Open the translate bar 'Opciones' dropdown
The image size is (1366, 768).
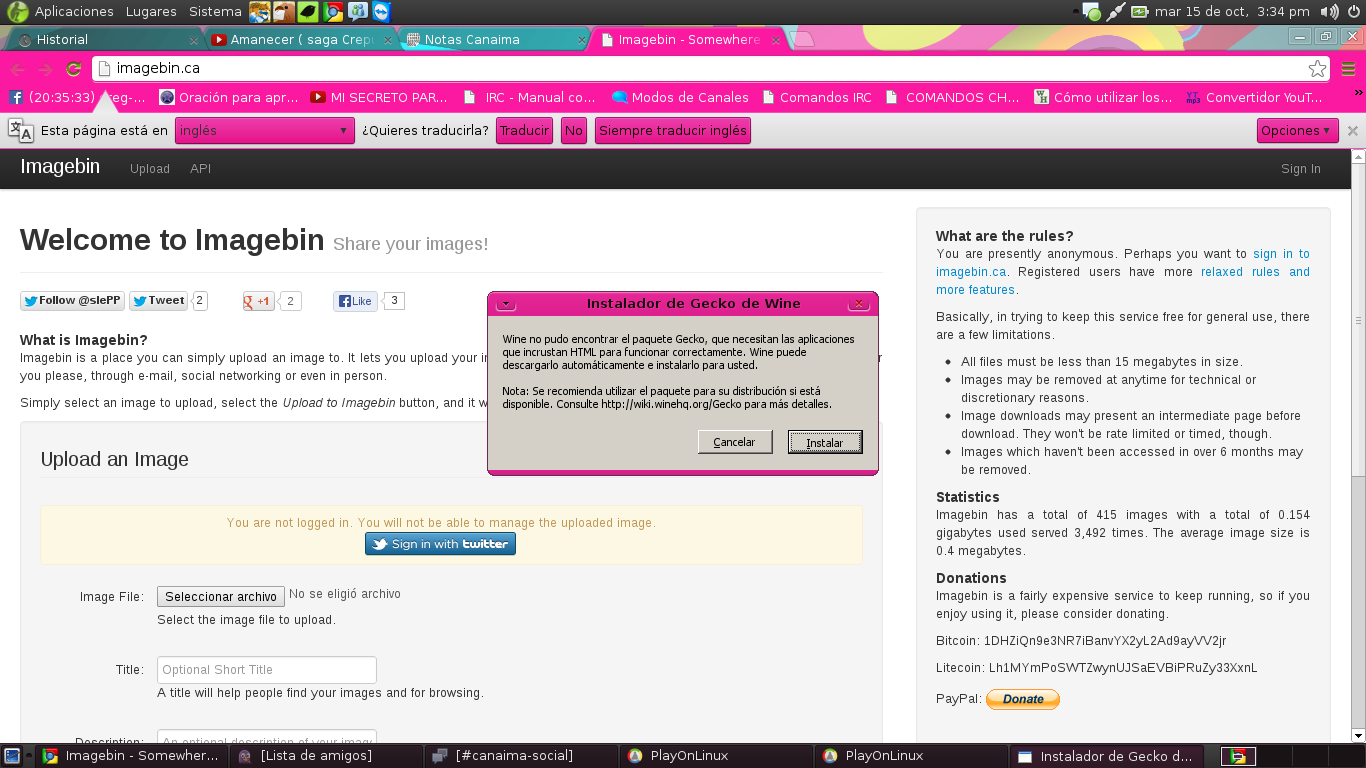point(1298,131)
